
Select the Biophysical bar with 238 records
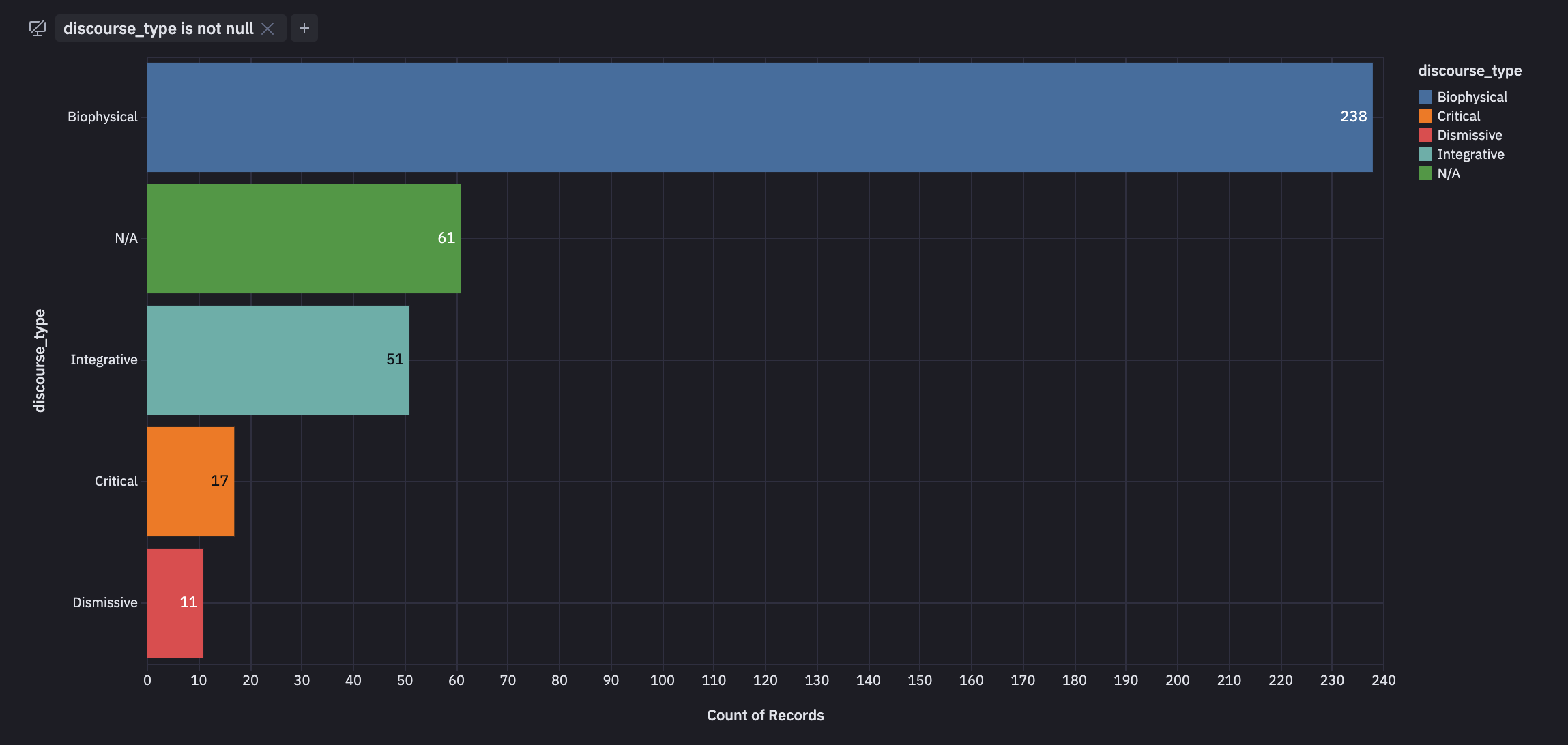(759, 117)
